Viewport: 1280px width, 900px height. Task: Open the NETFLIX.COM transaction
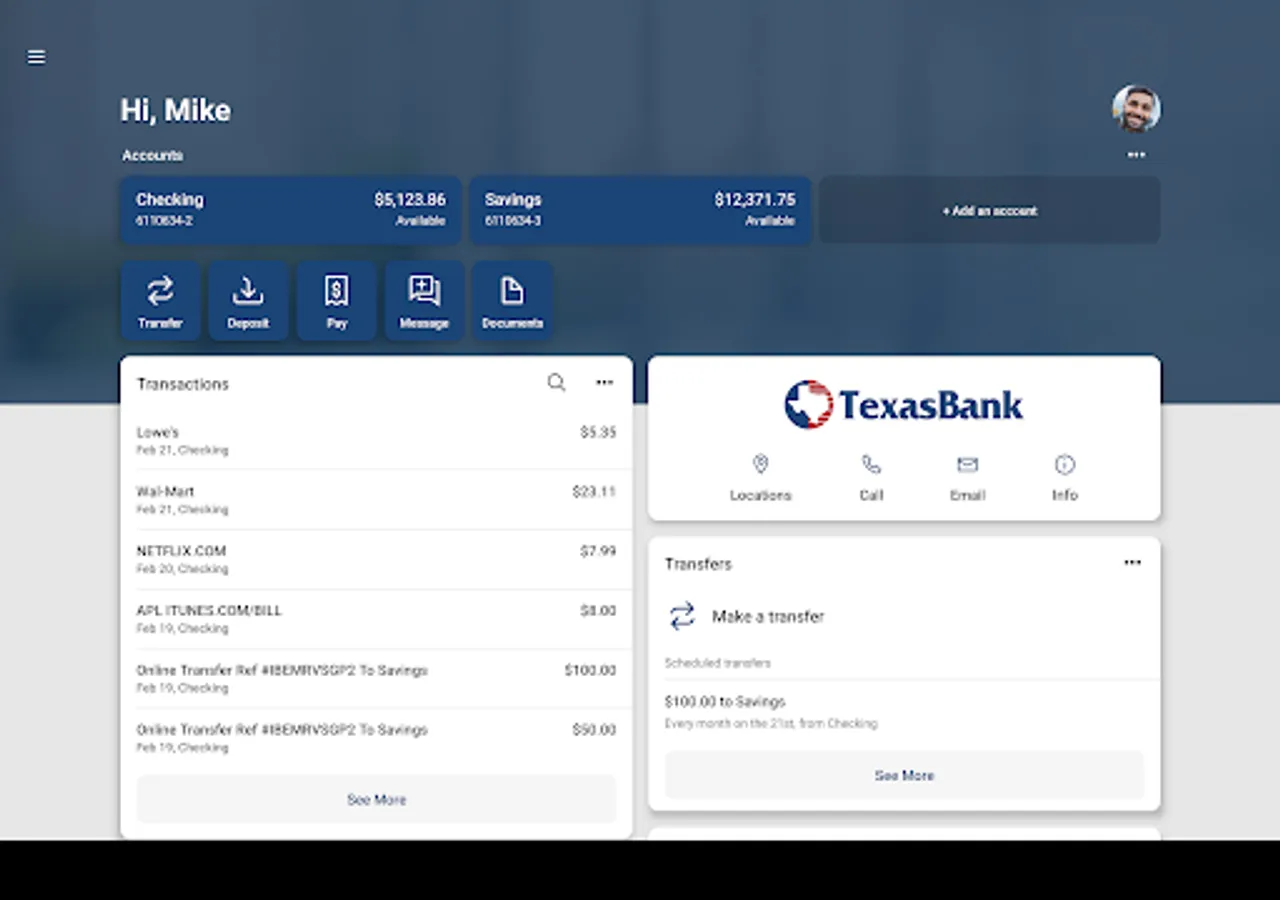point(376,559)
